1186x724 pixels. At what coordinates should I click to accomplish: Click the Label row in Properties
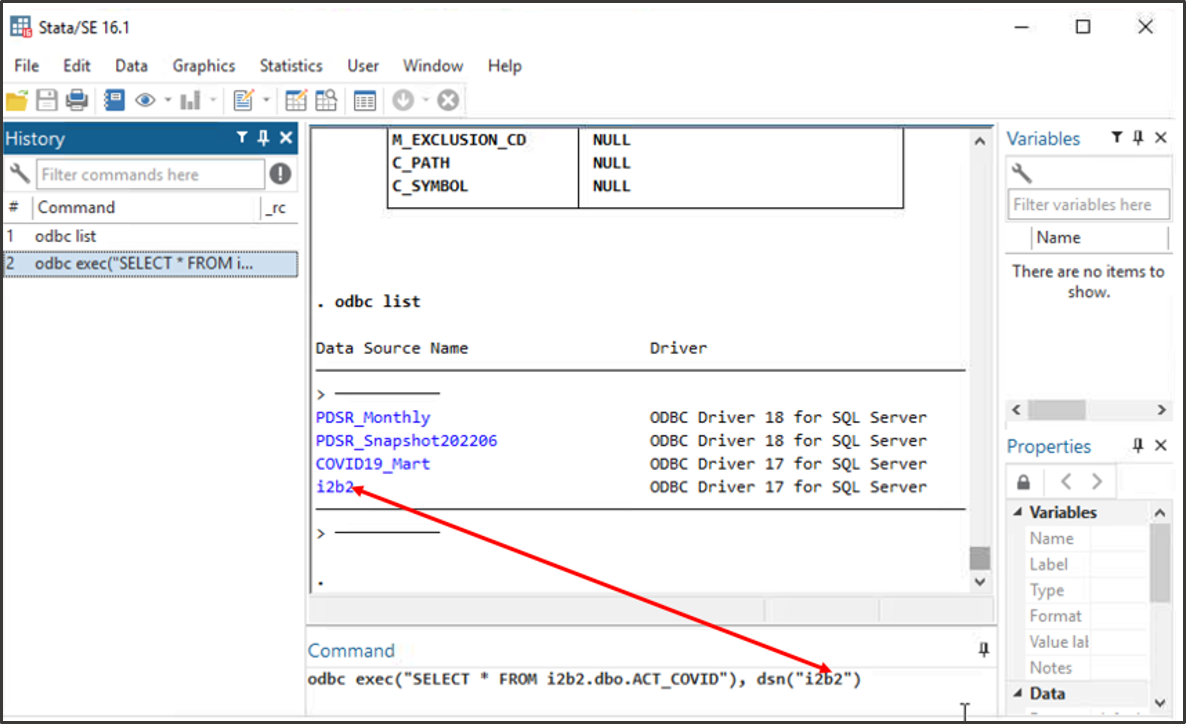[1087, 564]
